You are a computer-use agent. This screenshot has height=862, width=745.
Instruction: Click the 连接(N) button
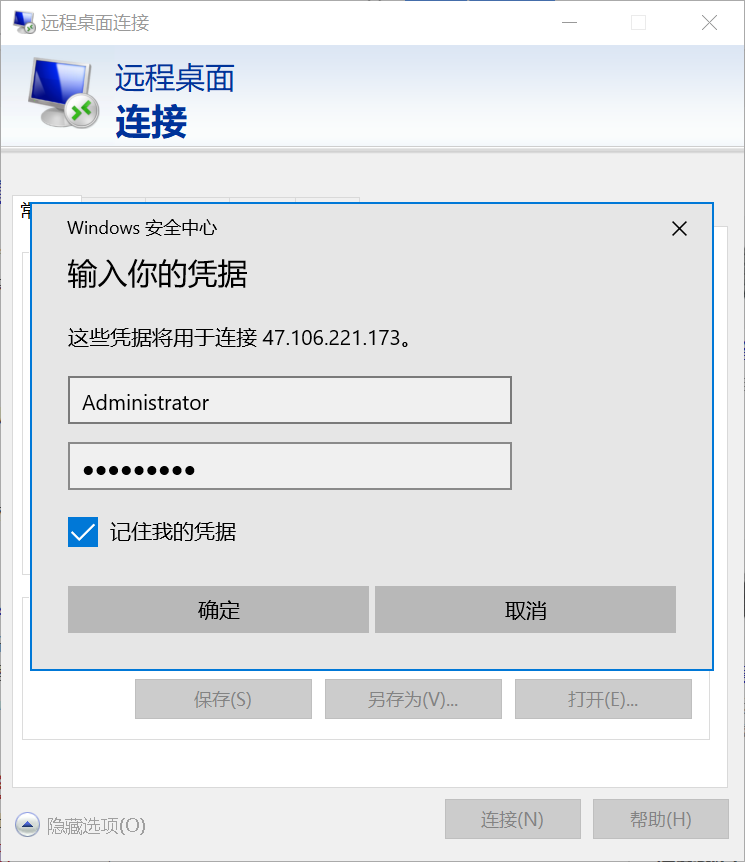(512, 819)
